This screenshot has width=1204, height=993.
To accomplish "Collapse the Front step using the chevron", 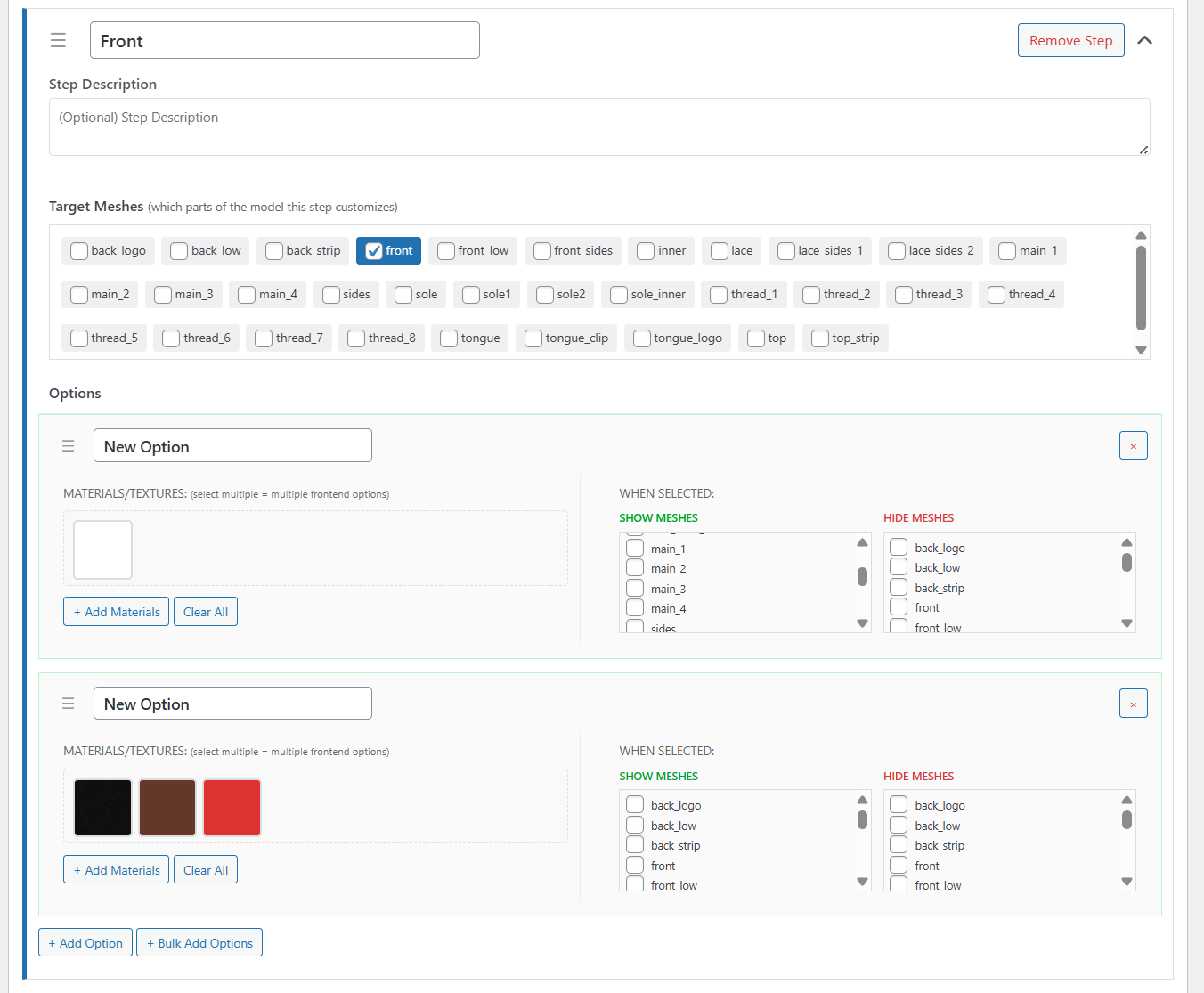I will pos(1145,39).
